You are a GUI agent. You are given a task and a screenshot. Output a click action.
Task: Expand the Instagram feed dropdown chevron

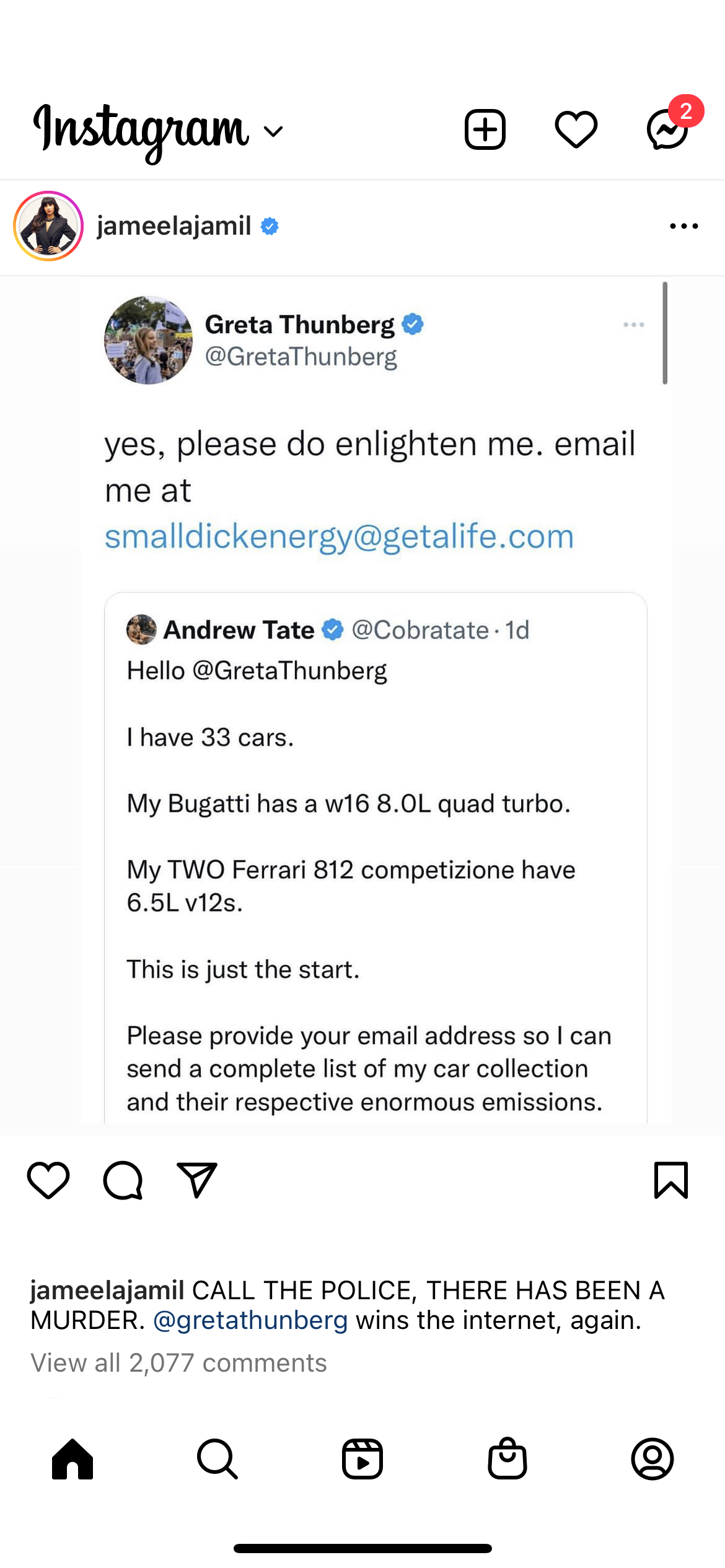[x=273, y=131]
